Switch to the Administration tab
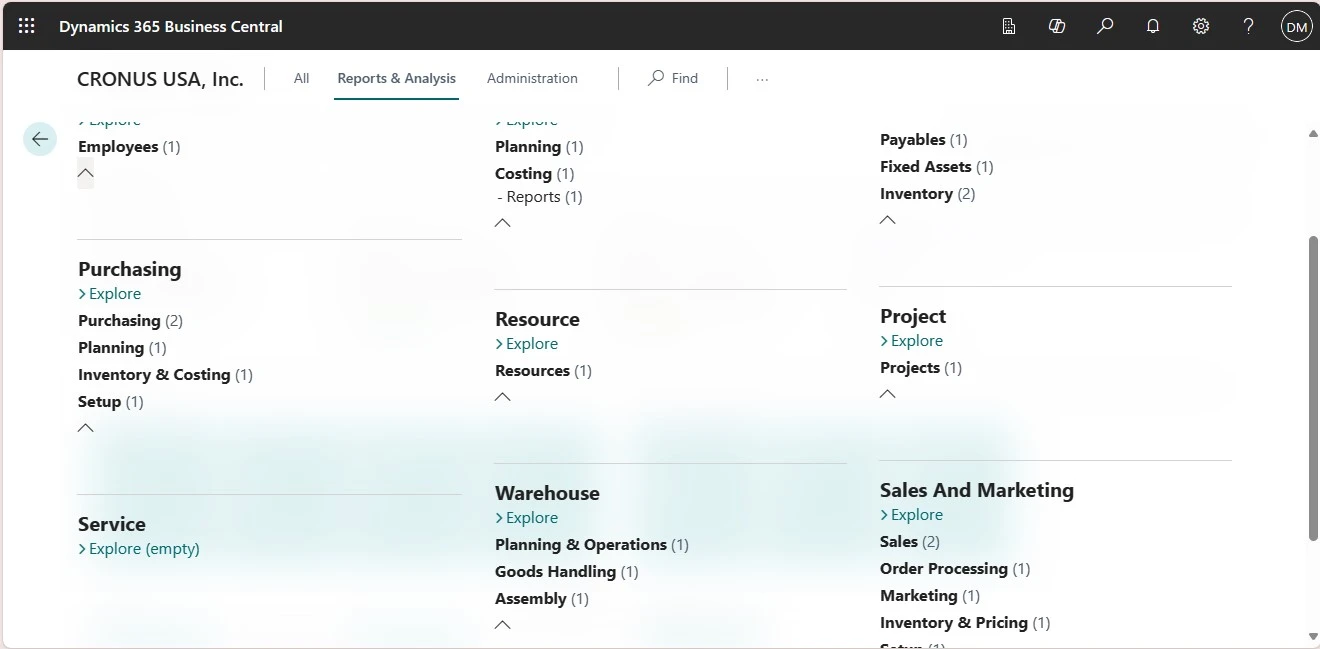Viewport: 1320px width, 649px height. [x=532, y=78]
